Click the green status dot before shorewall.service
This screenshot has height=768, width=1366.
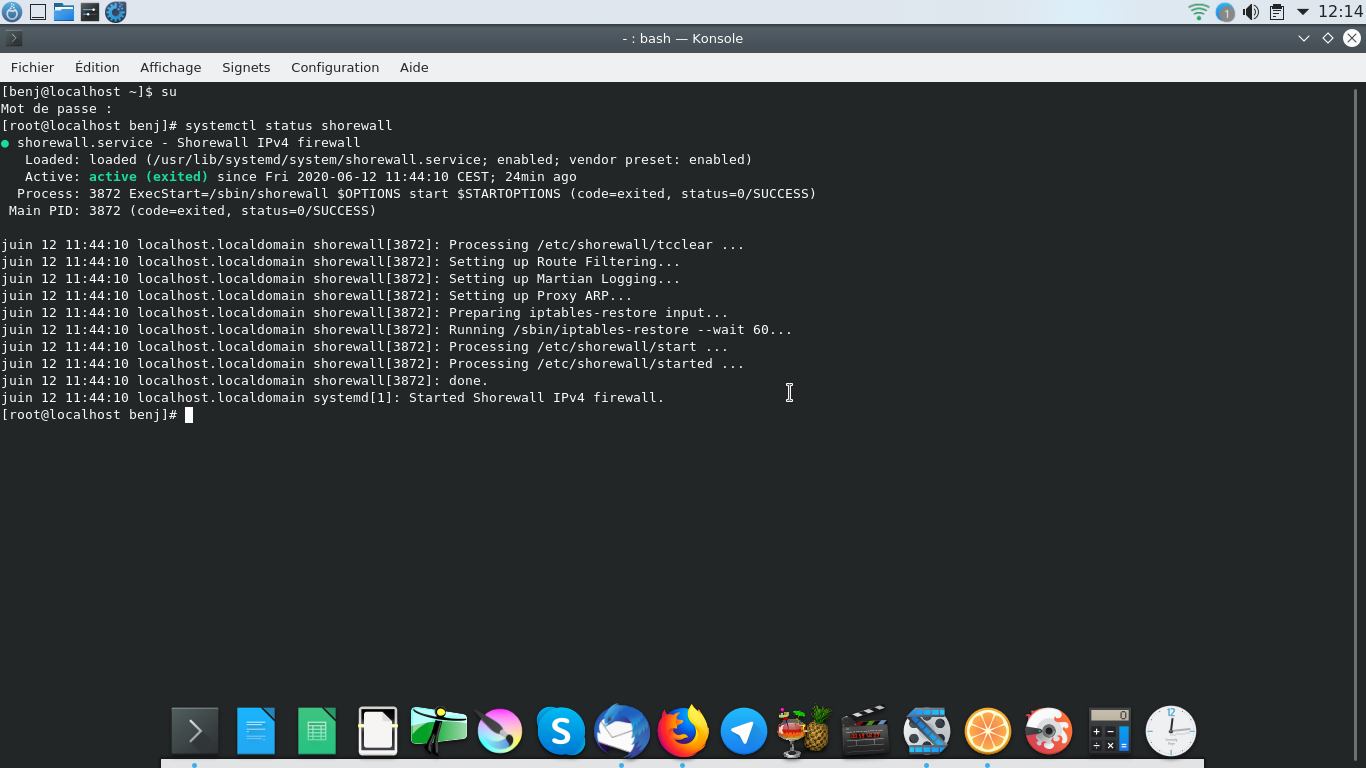5,143
